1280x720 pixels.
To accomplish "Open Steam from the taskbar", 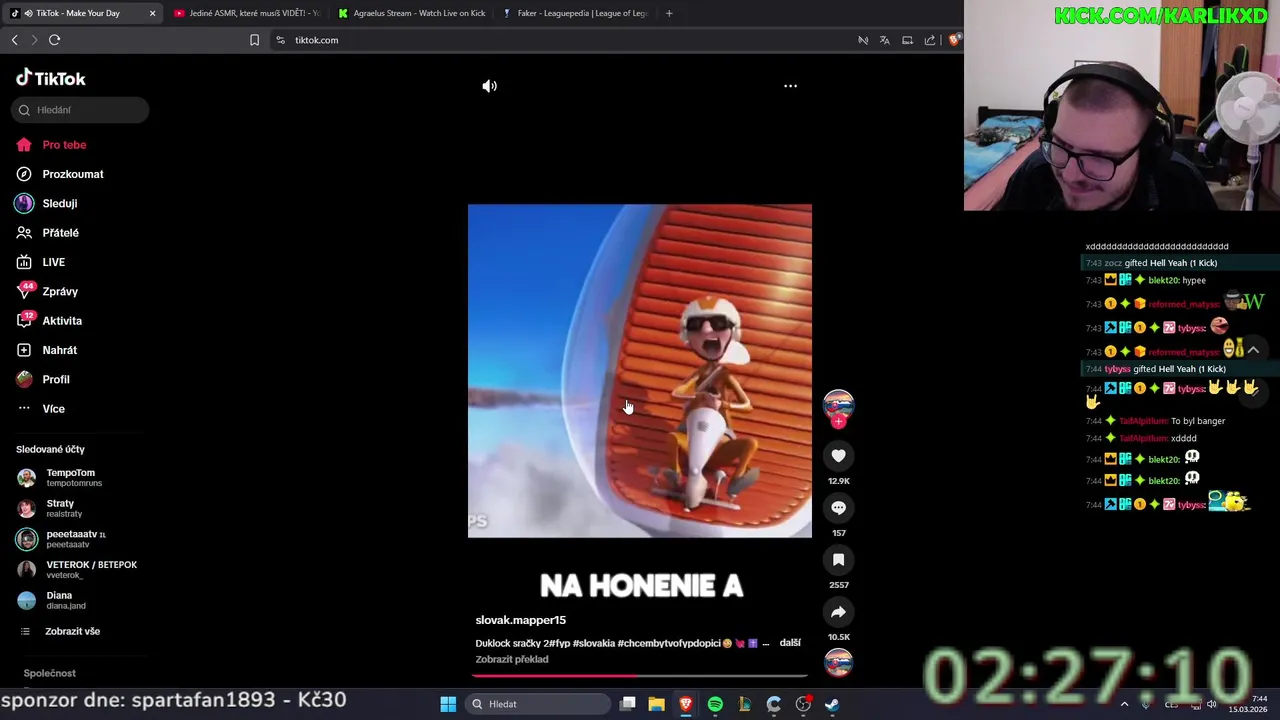I will [832, 704].
